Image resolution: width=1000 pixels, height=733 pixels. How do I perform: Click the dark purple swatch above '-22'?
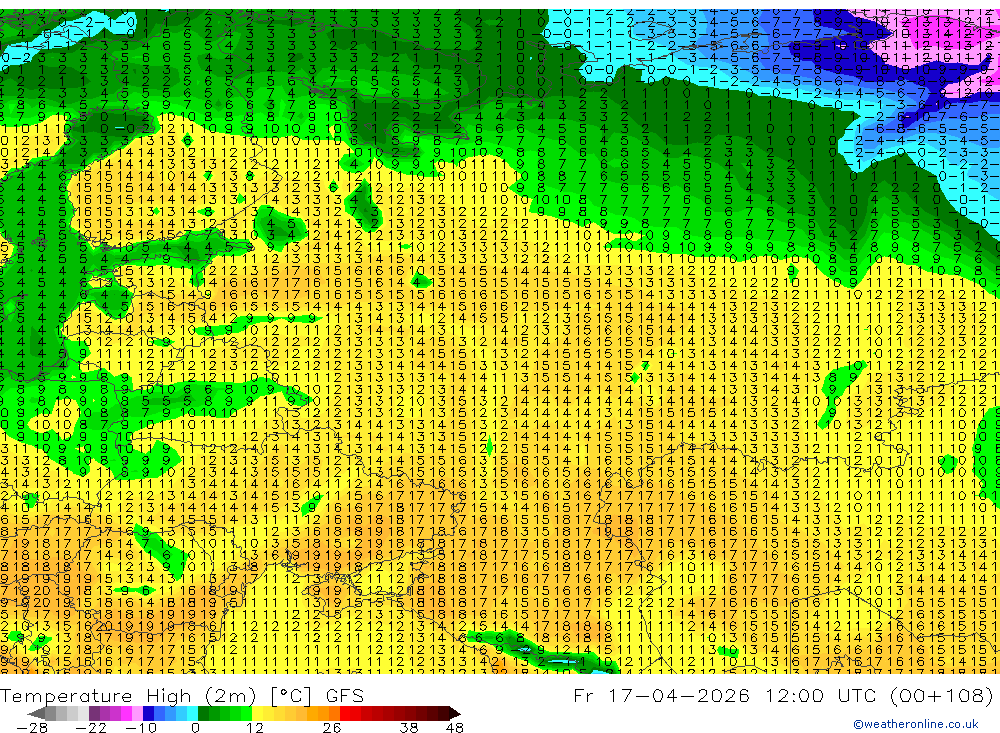(x=94, y=713)
